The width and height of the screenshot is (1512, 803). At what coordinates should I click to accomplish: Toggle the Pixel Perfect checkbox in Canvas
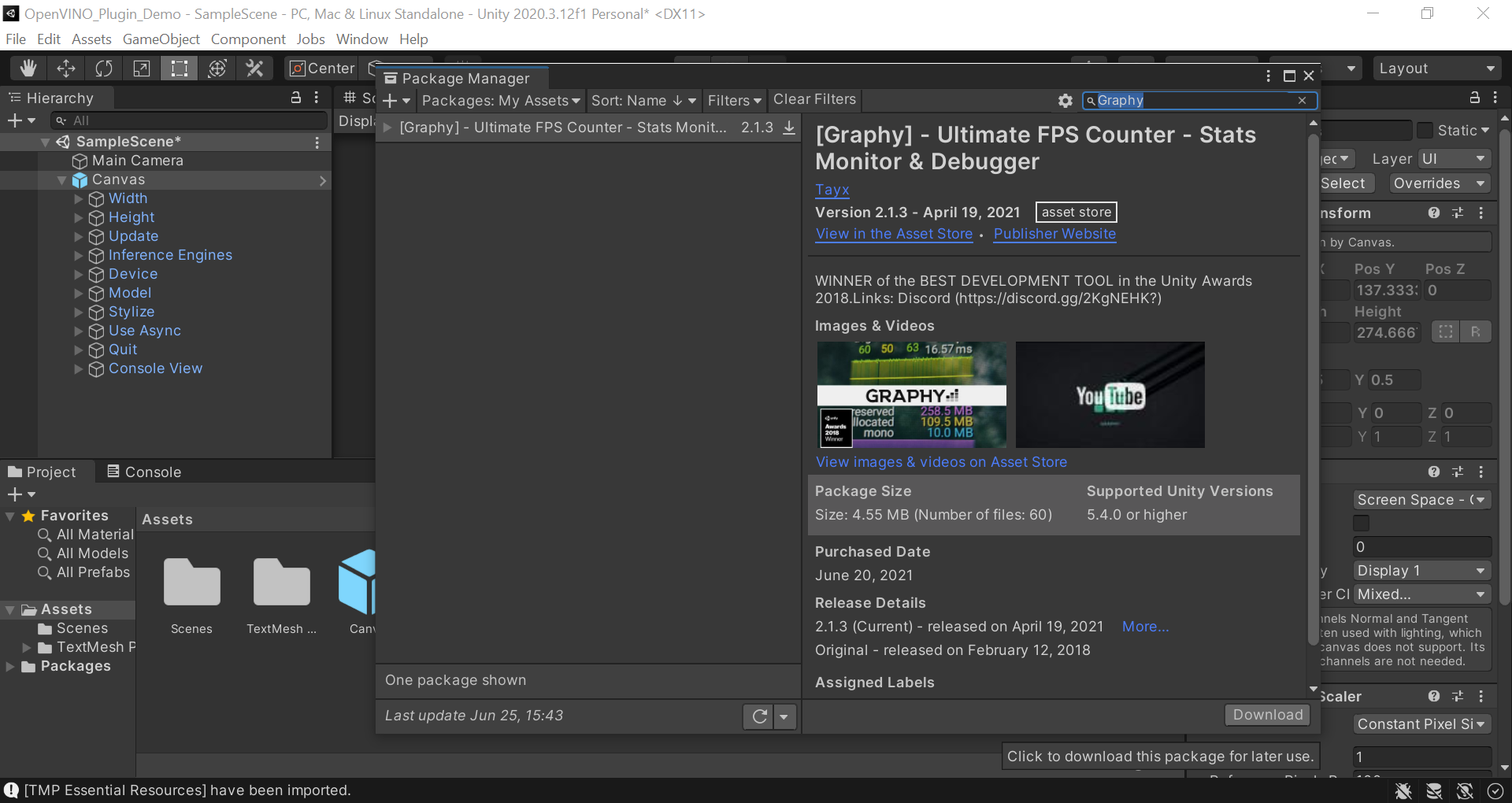[x=1362, y=523]
